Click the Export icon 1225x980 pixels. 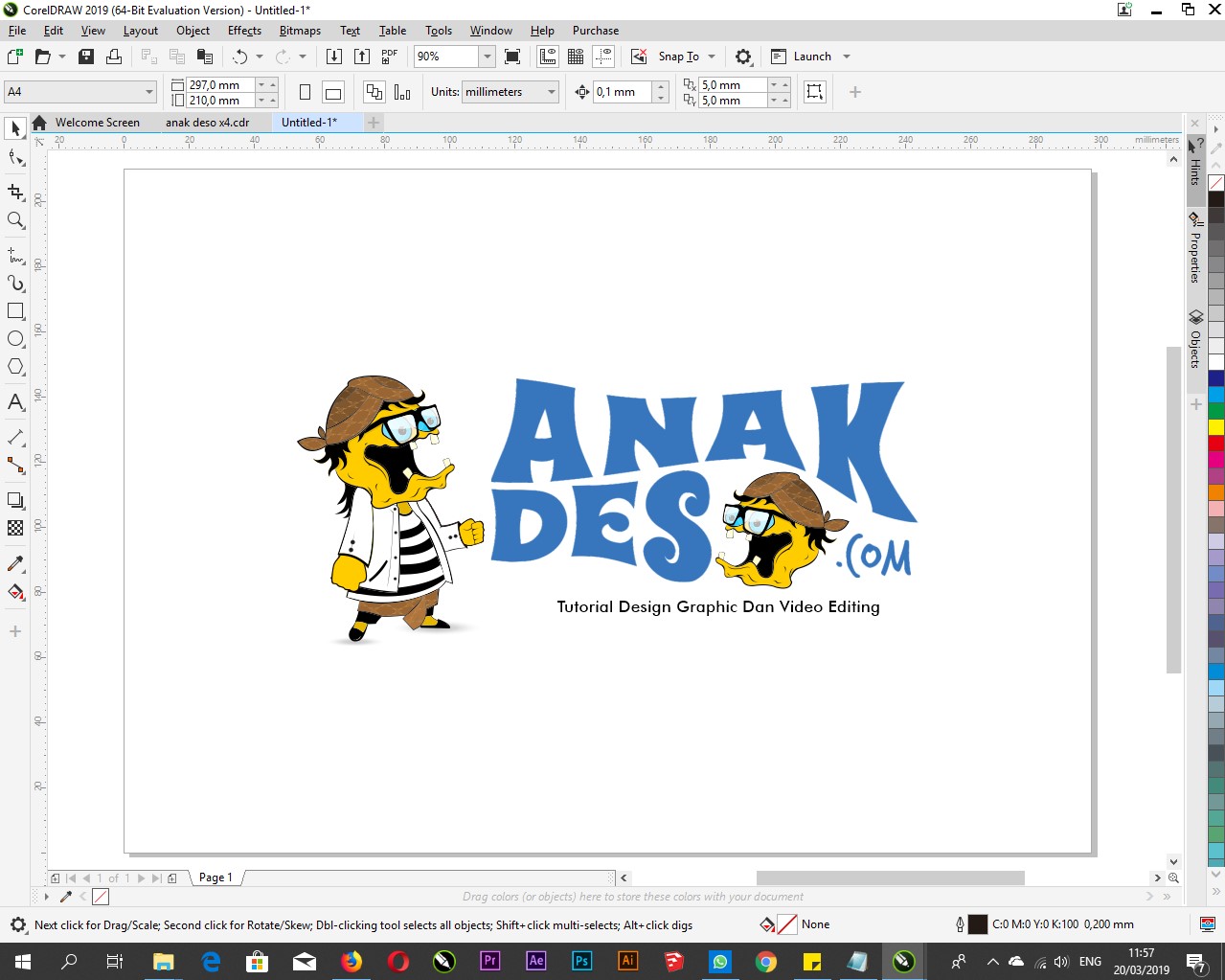pos(362,57)
